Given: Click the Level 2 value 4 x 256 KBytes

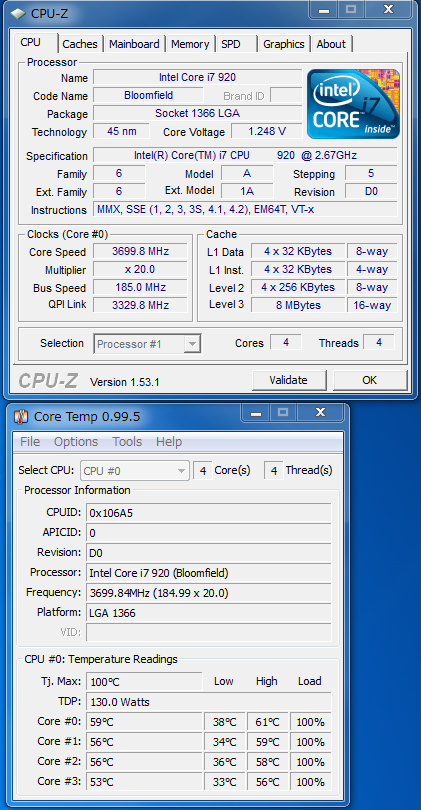Looking at the screenshot, I should coord(298,287).
